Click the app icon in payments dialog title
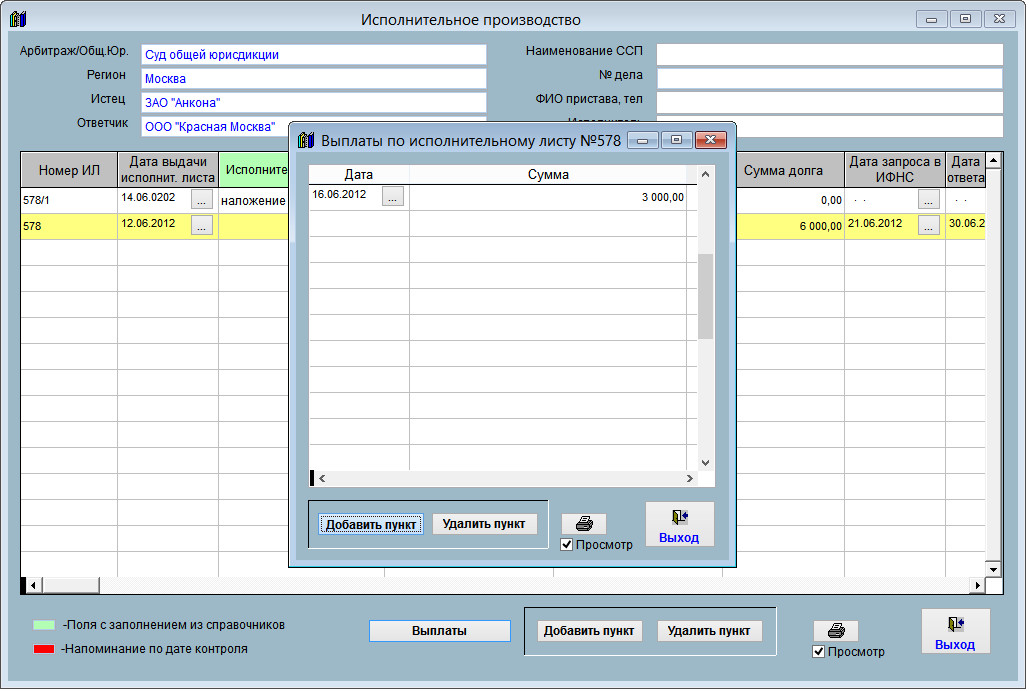The image size is (1029, 691). click(307, 140)
